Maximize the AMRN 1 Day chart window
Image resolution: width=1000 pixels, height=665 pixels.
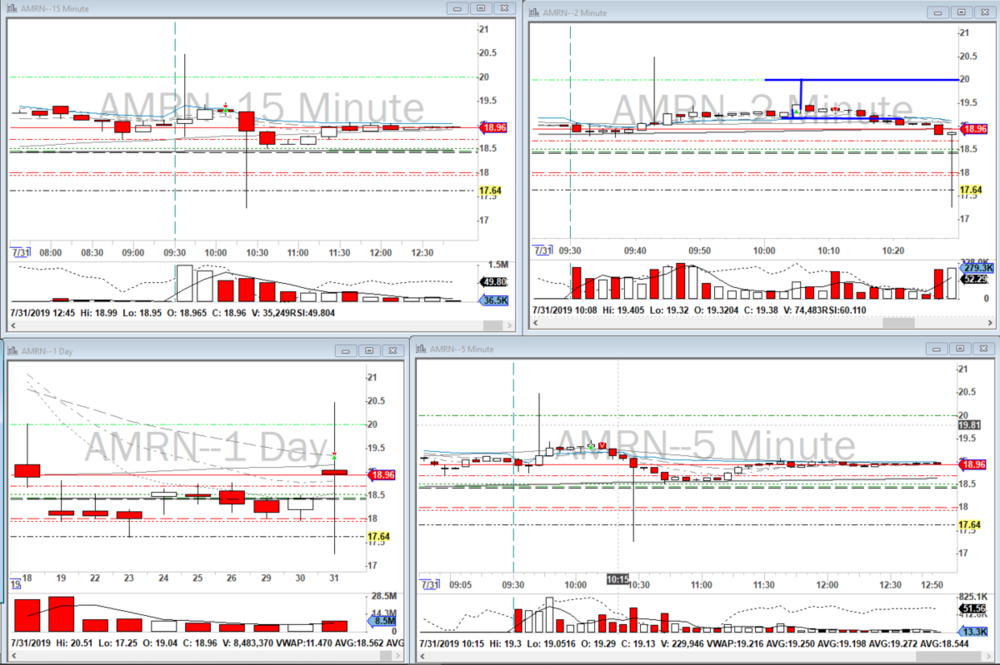[368, 351]
